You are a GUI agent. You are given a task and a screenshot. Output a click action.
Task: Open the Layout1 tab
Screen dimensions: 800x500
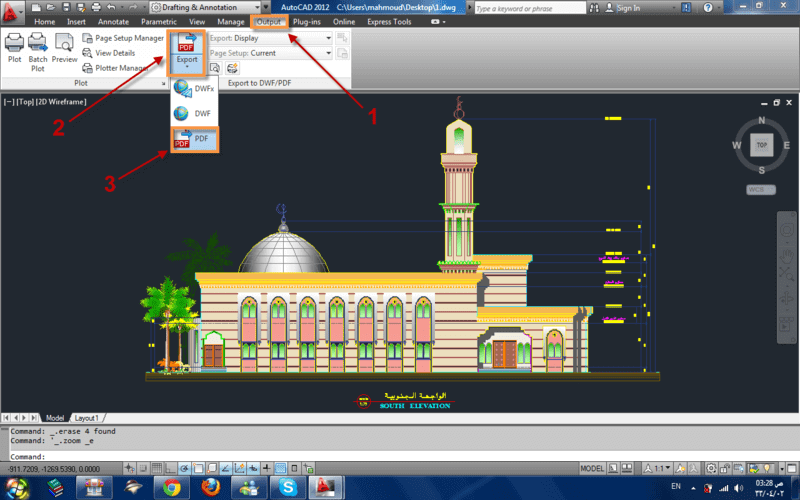click(89, 417)
